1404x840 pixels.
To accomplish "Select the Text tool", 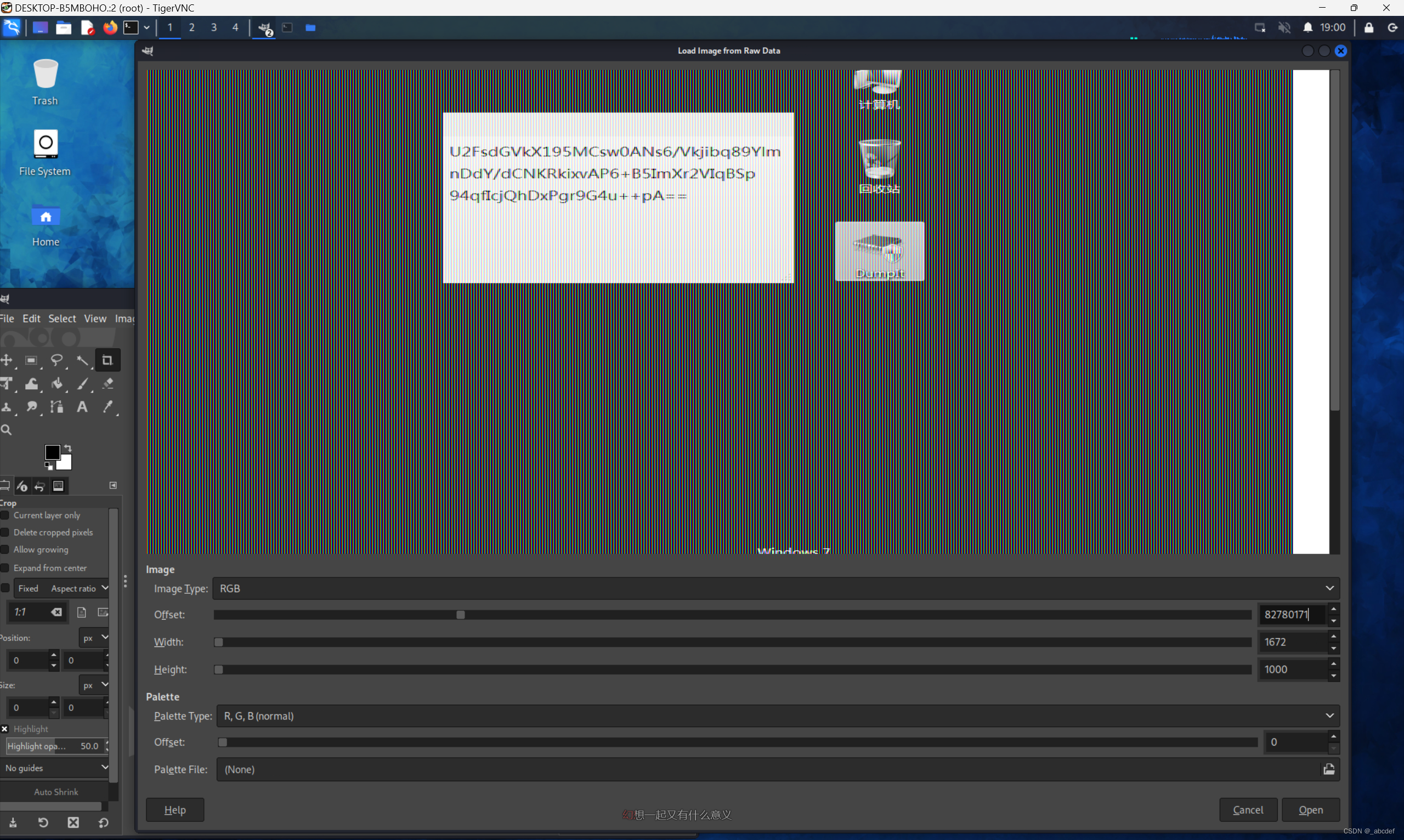I will point(82,407).
